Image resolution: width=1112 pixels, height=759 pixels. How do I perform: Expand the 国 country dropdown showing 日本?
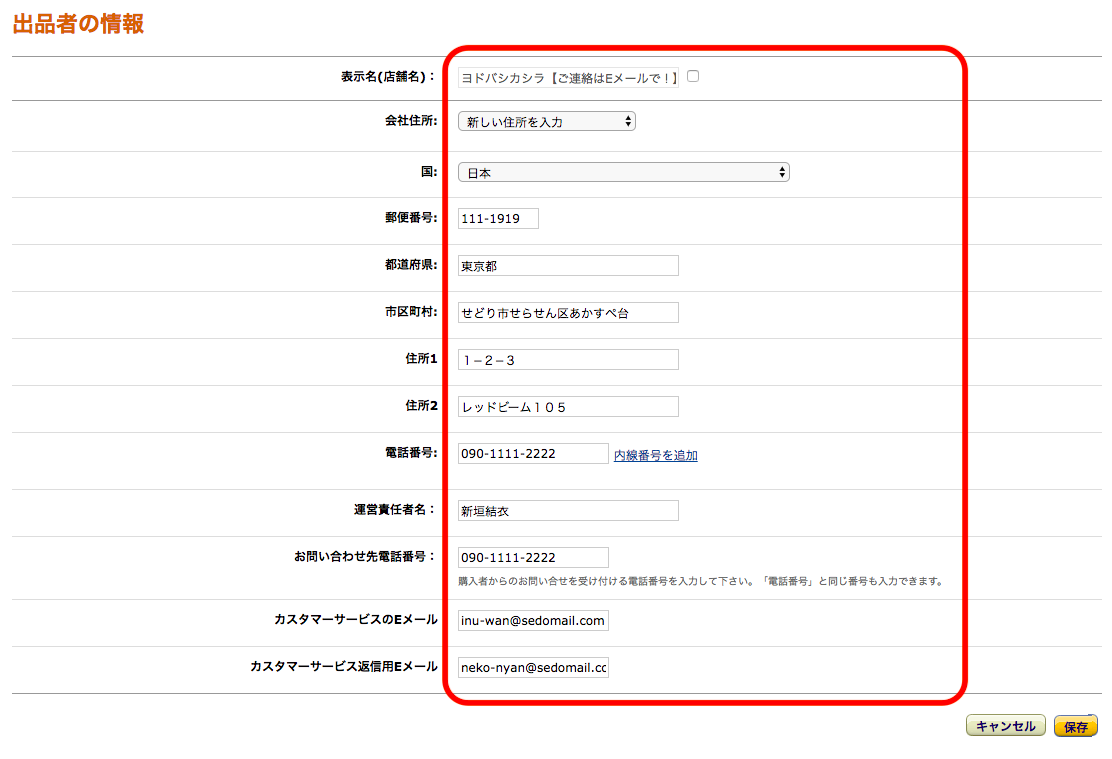(x=623, y=173)
